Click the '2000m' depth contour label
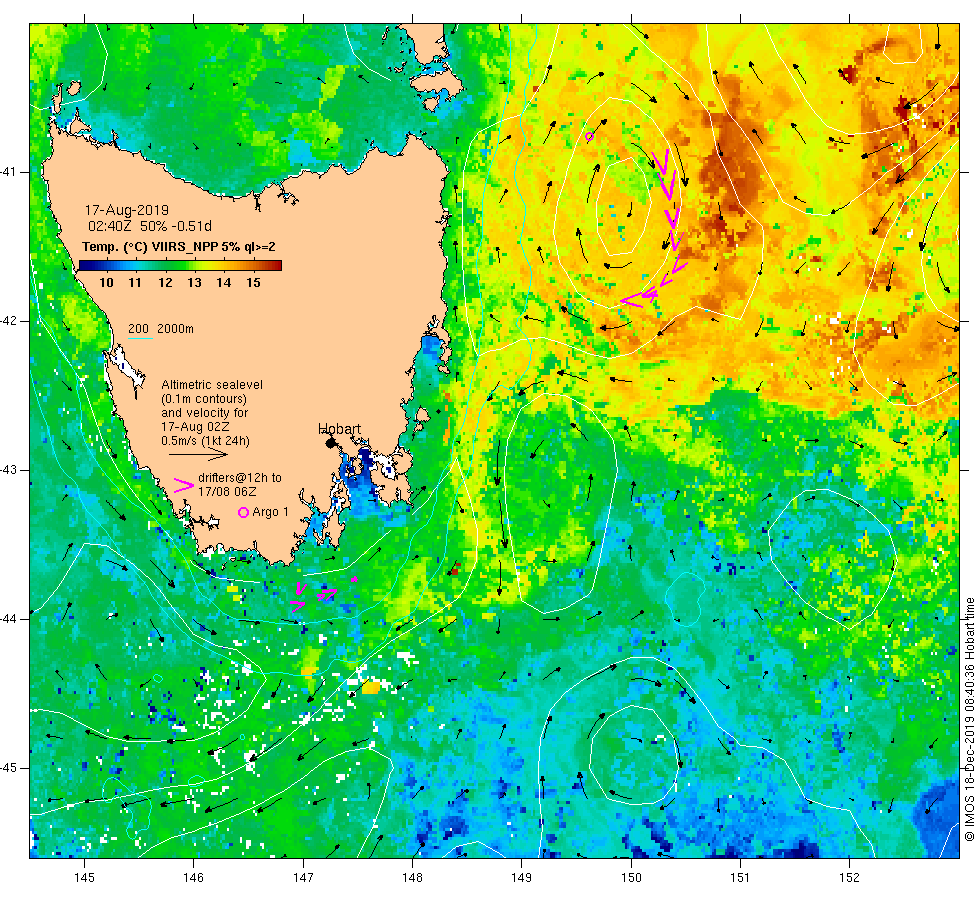 point(175,329)
